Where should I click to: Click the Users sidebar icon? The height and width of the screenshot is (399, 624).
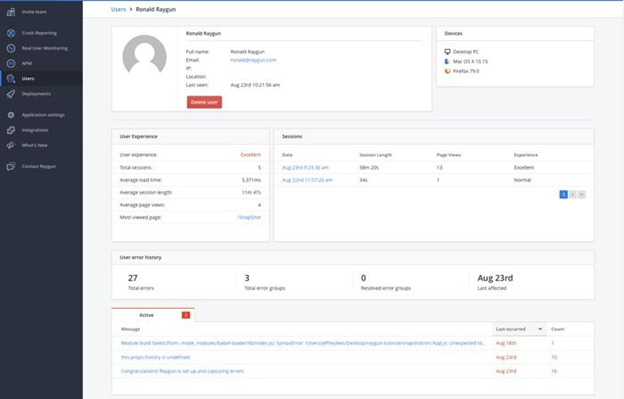(x=11, y=78)
